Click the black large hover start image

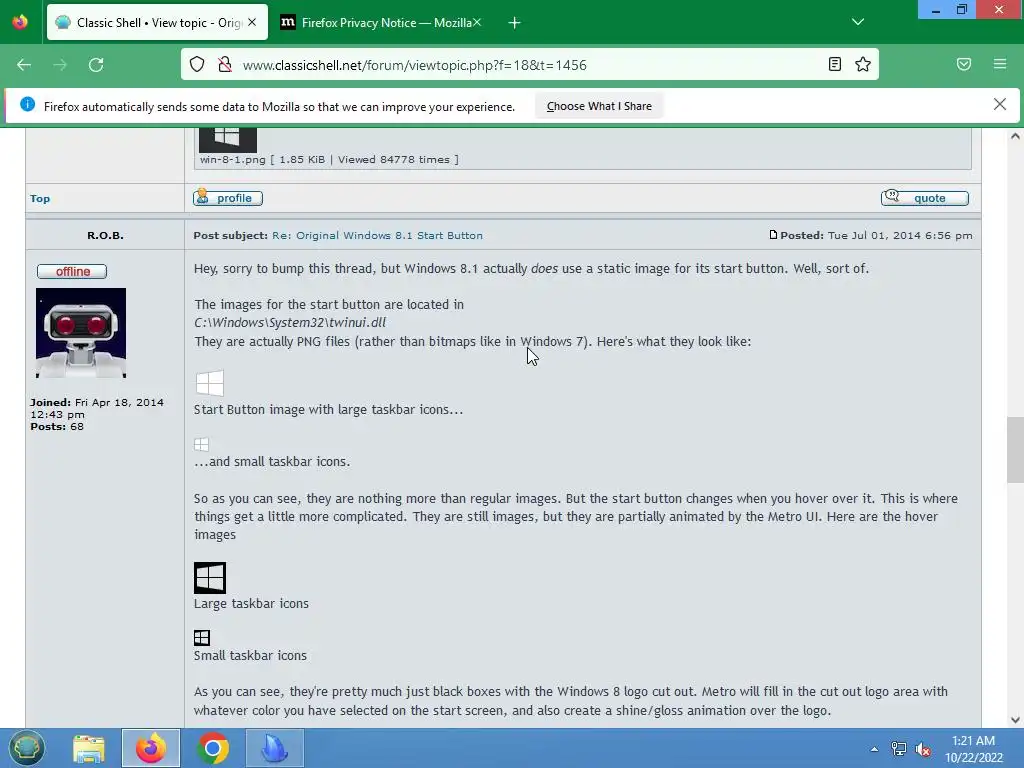click(210, 578)
